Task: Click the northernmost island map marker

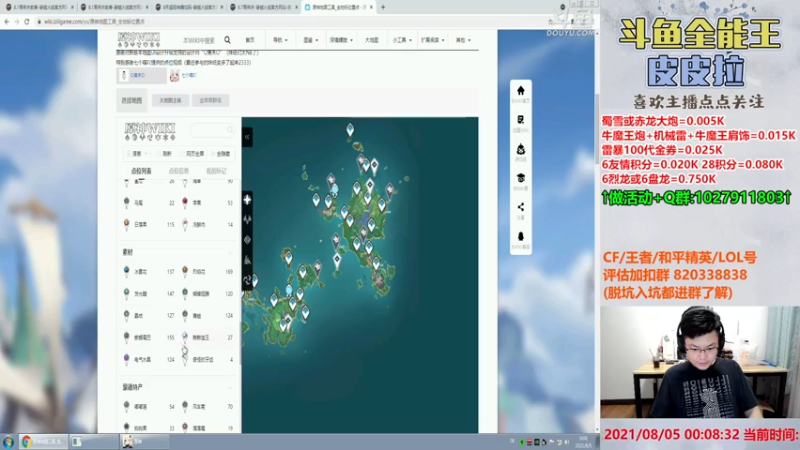Action: [350, 130]
